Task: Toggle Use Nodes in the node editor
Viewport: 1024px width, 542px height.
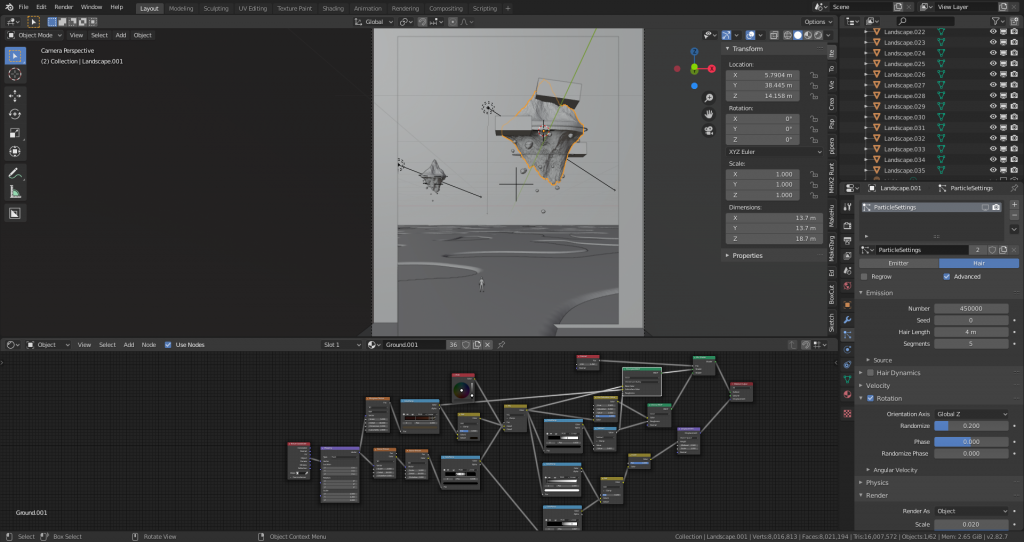Action: click(x=168, y=345)
